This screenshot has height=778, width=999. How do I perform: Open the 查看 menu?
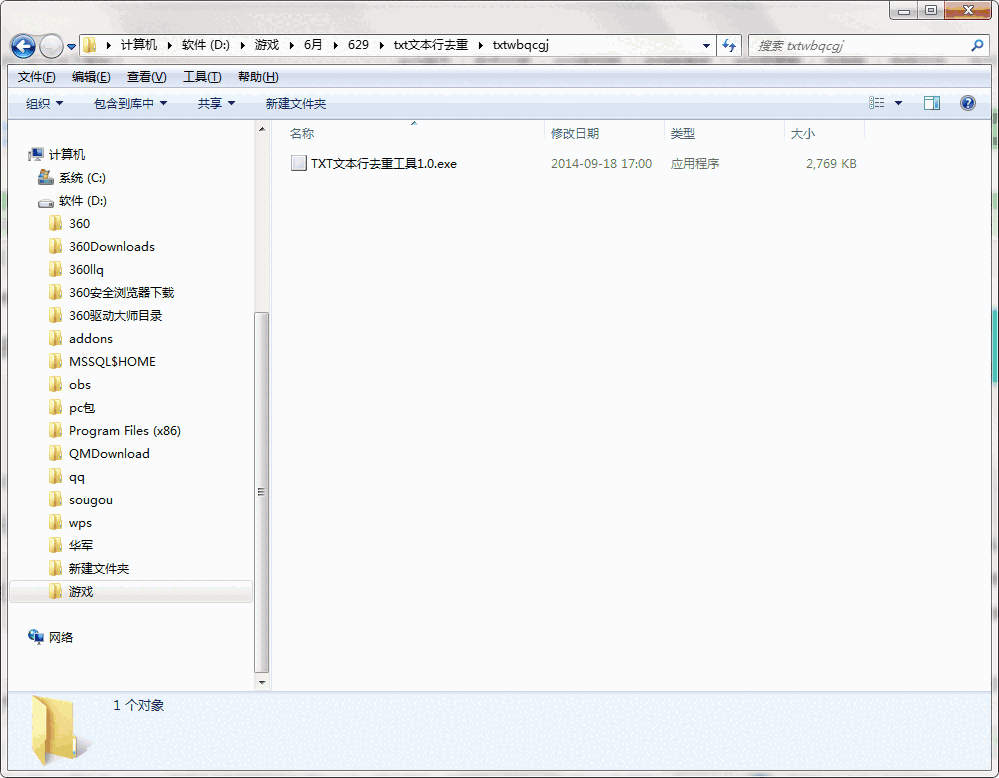click(x=144, y=76)
